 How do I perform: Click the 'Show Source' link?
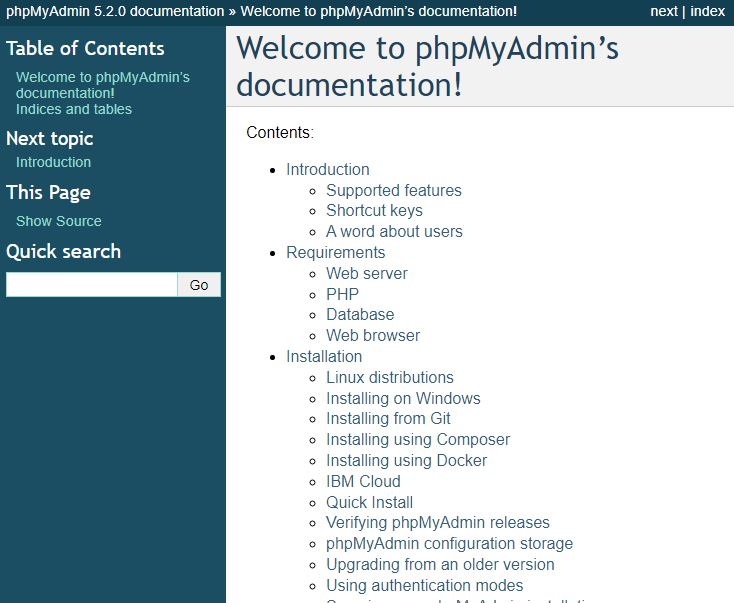[x=59, y=221]
